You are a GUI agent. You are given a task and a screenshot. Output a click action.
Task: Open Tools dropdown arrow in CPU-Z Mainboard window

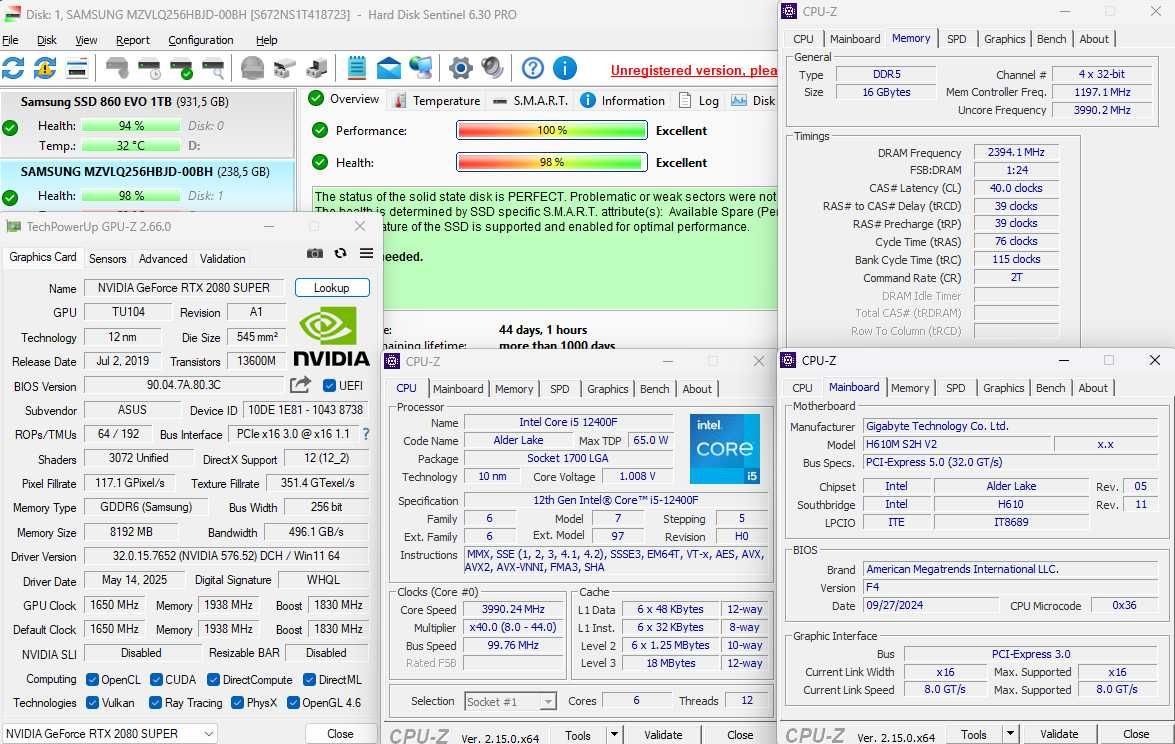click(x=1010, y=734)
